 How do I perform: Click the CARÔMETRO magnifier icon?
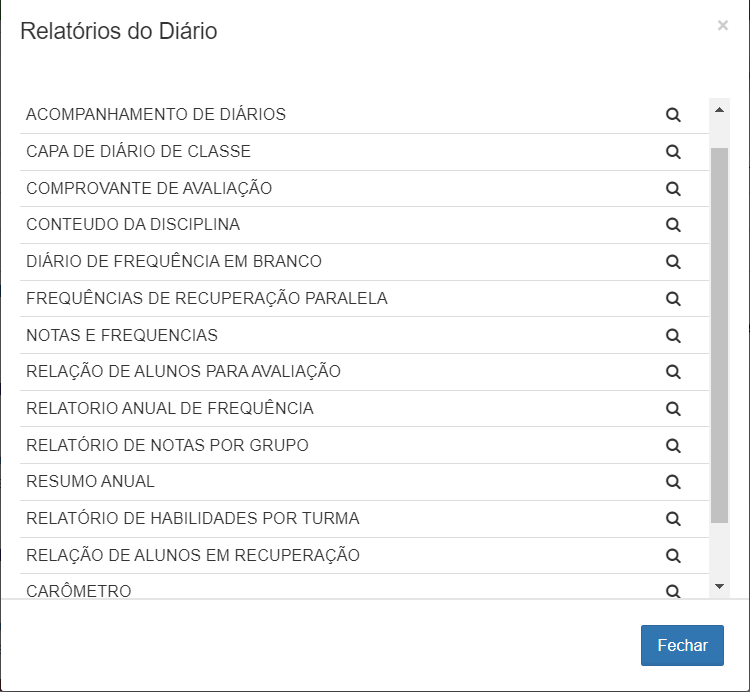click(673, 591)
